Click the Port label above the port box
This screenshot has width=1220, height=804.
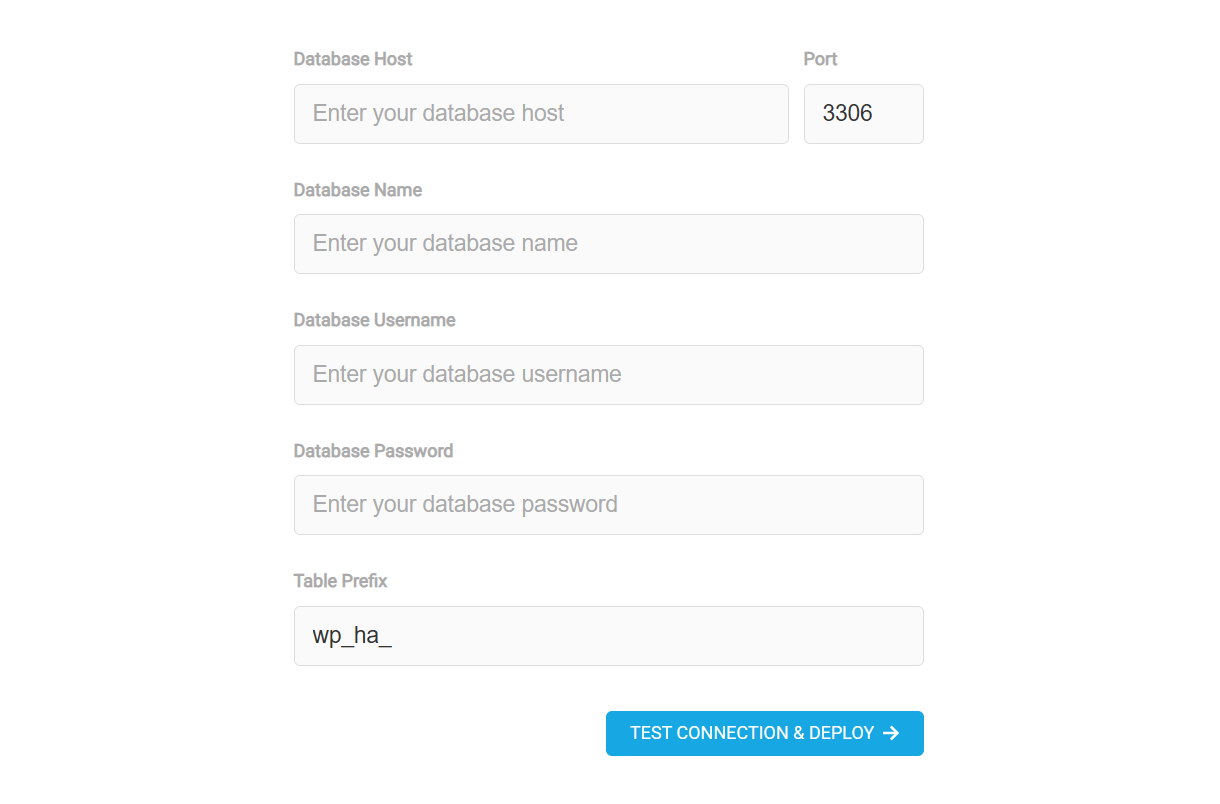coord(820,59)
